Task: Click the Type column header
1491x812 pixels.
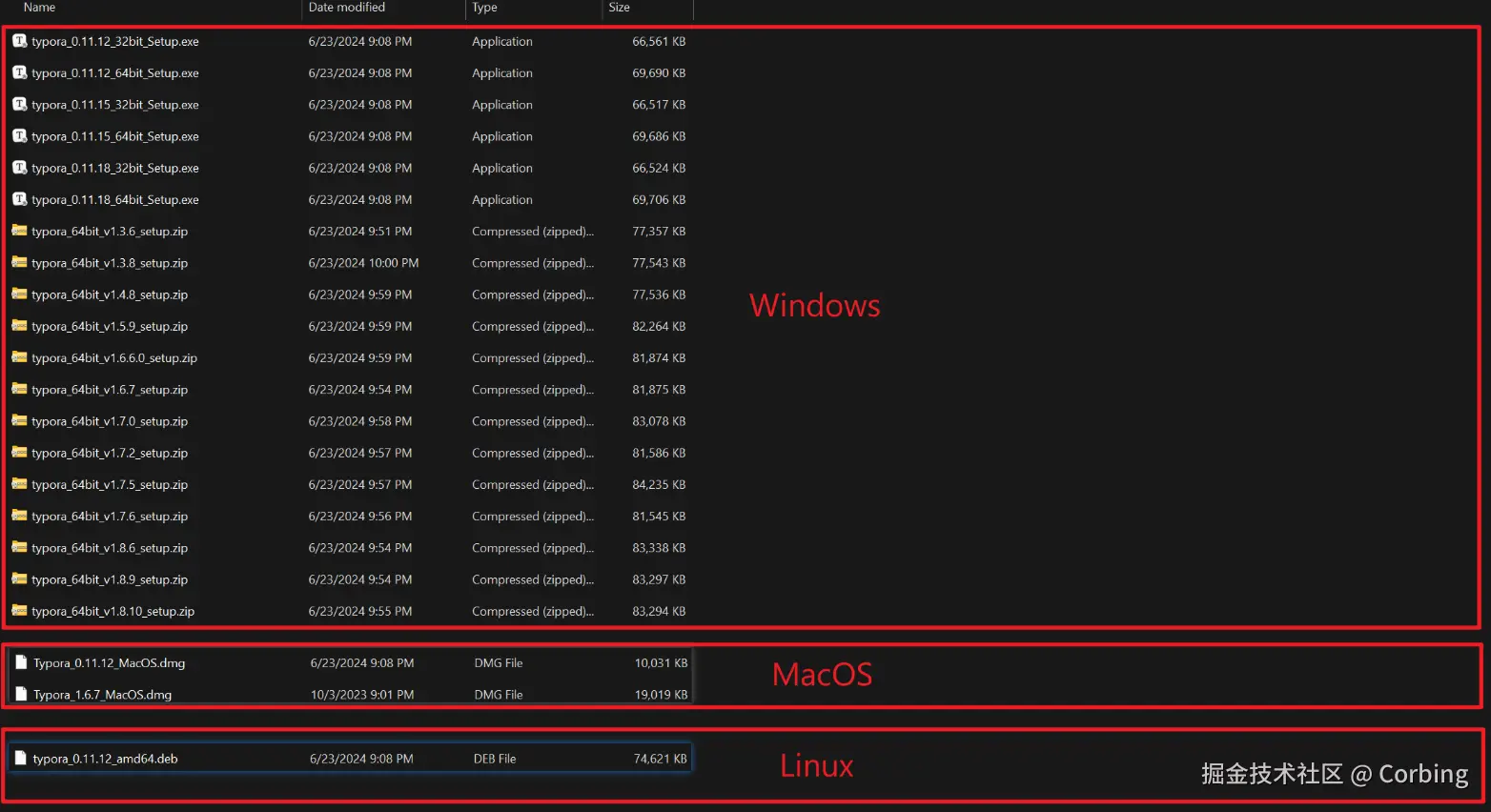Action: click(x=484, y=8)
